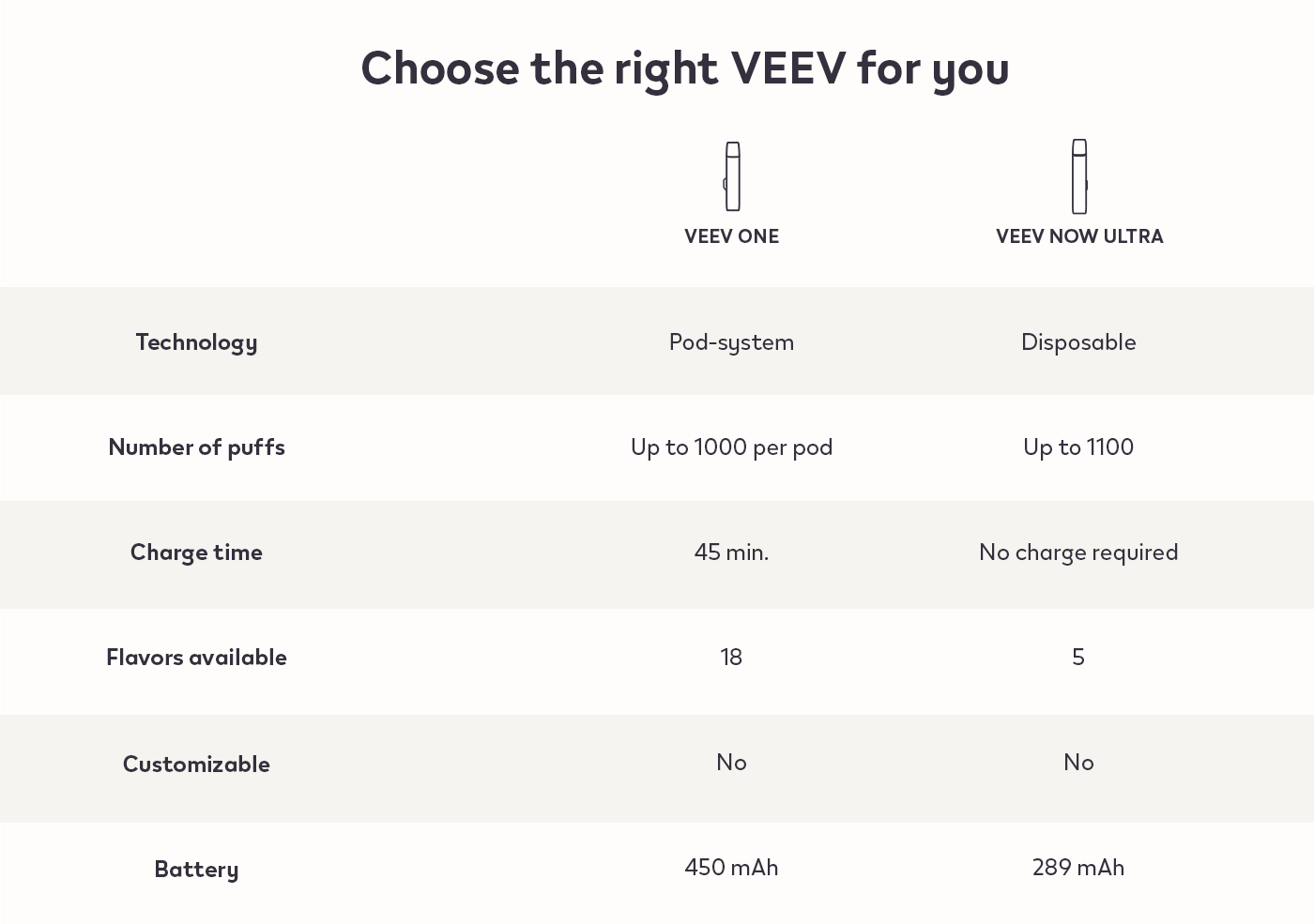Click the VEEV NOW ULTRA device icon

point(1079,176)
